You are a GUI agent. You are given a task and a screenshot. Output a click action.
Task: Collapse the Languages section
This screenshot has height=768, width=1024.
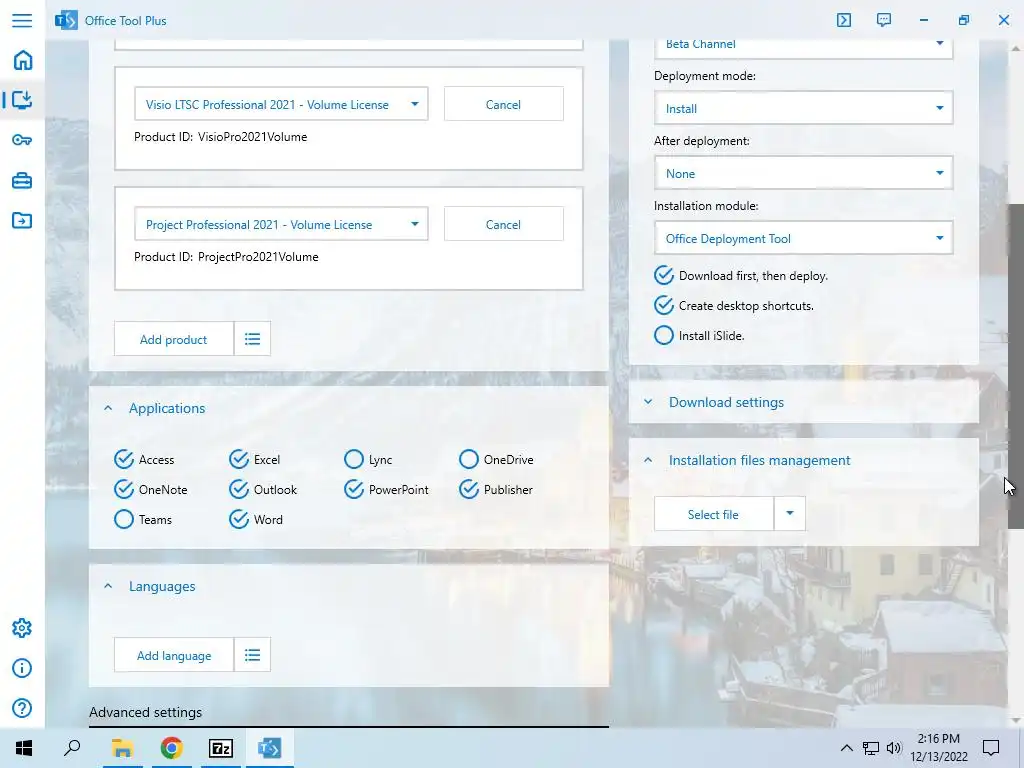click(x=108, y=586)
